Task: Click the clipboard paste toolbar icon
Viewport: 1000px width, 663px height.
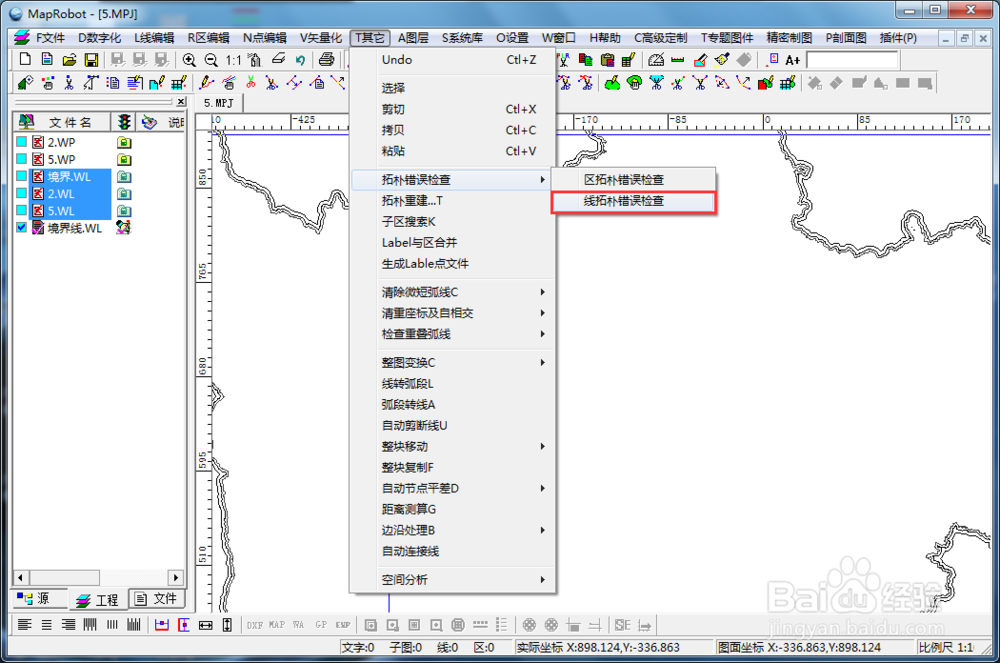Action: 608,60
